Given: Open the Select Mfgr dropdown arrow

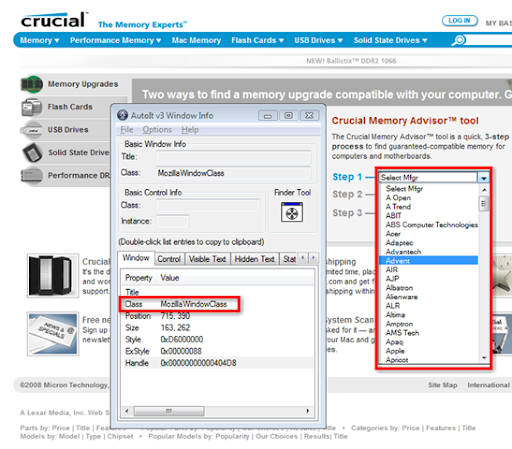Looking at the screenshot, I should pyautogui.click(x=483, y=178).
